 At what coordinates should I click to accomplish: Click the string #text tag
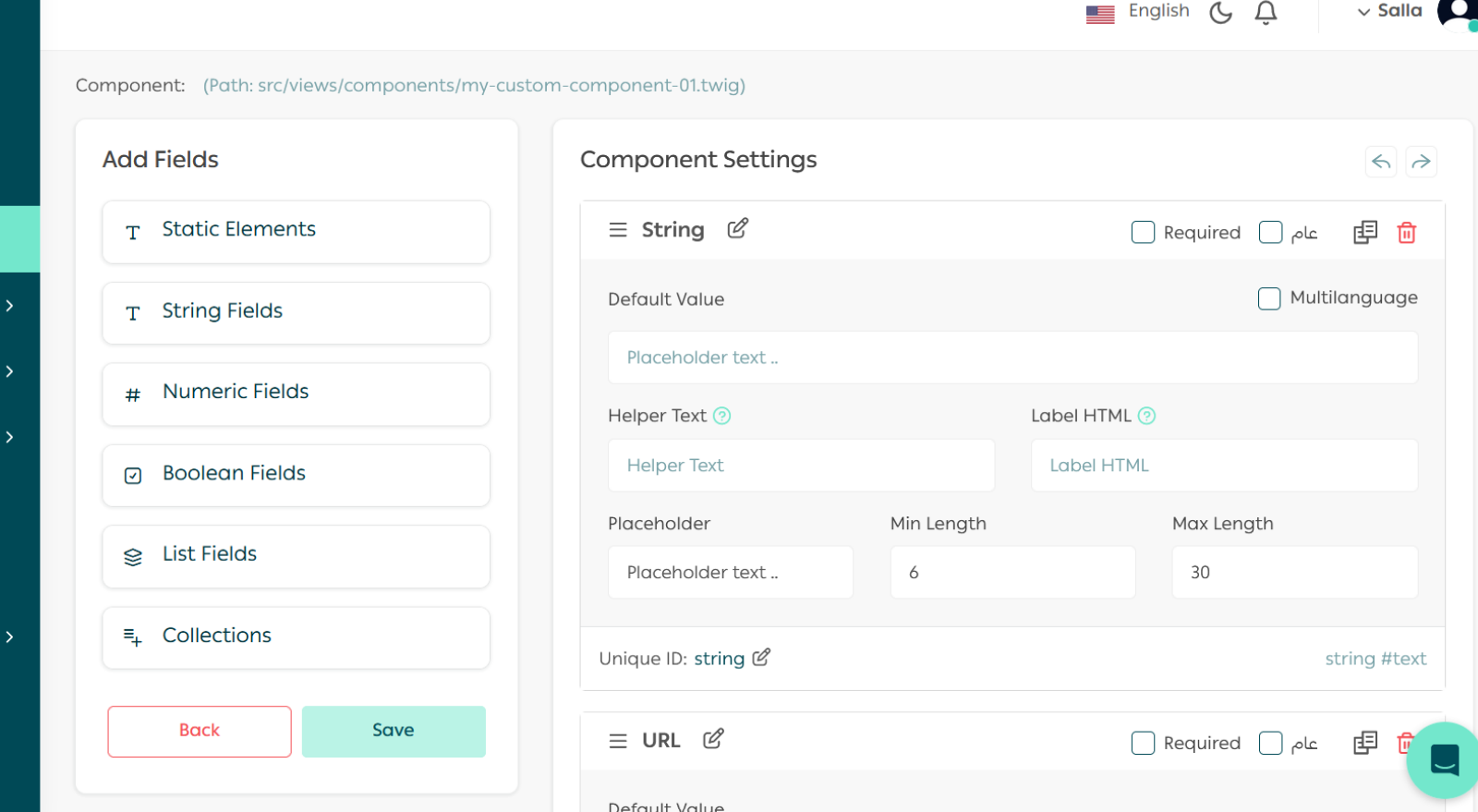(x=1375, y=659)
